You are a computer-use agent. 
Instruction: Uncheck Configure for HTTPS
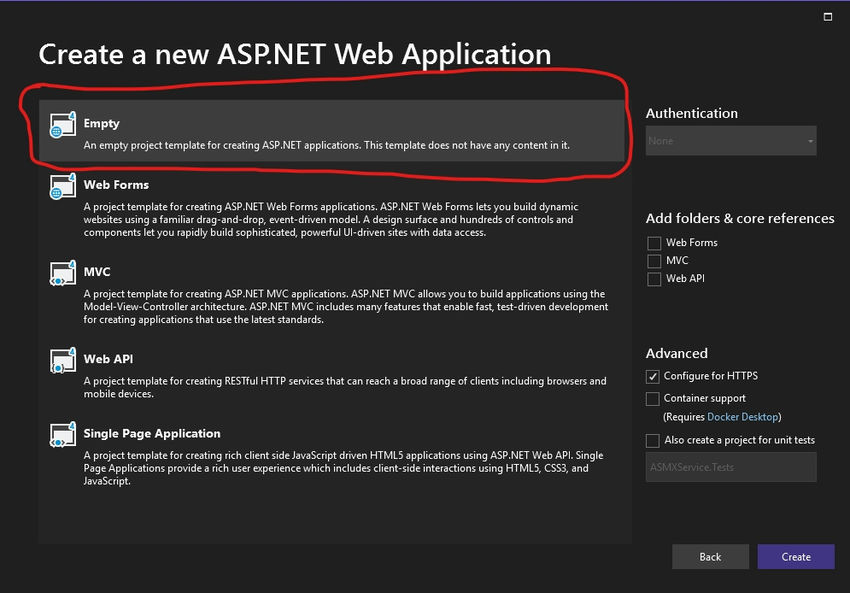click(653, 376)
